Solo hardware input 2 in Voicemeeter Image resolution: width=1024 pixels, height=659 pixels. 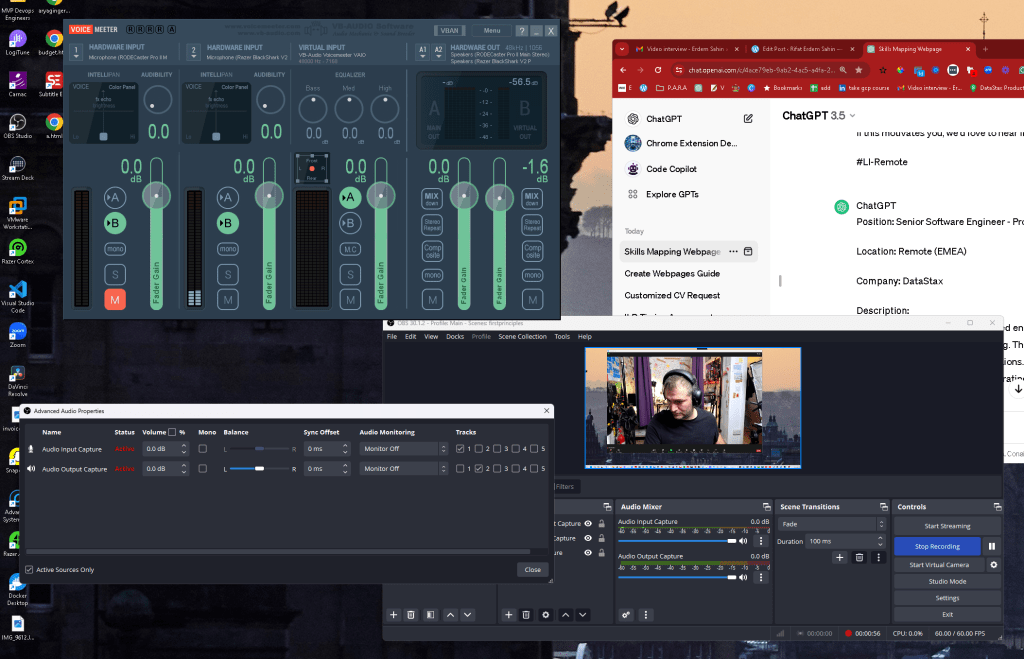tap(228, 274)
